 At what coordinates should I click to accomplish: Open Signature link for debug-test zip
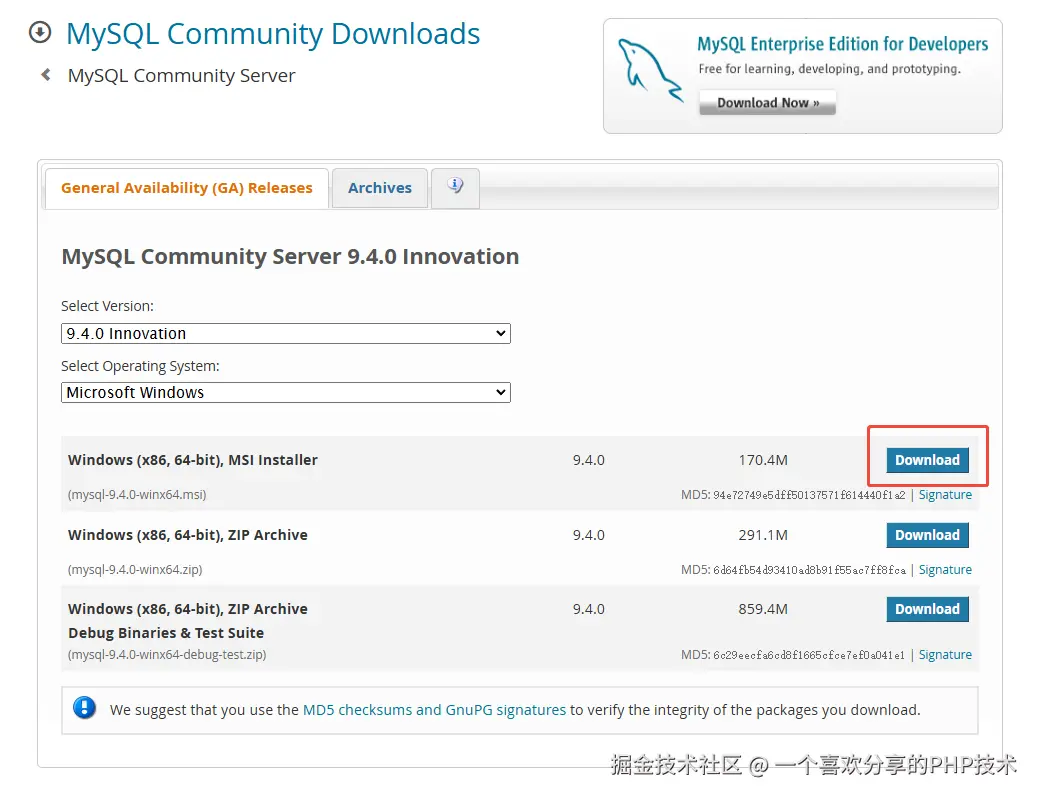point(945,655)
